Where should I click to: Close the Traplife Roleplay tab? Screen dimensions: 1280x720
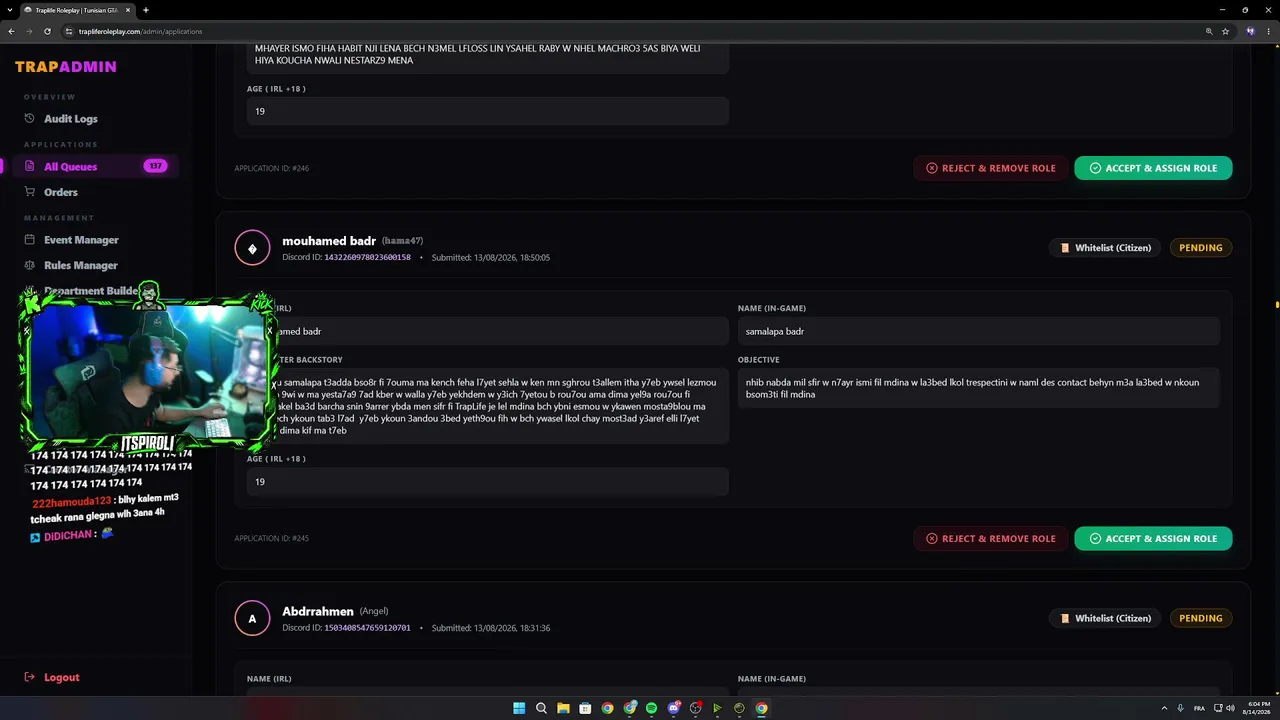click(x=128, y=10)
